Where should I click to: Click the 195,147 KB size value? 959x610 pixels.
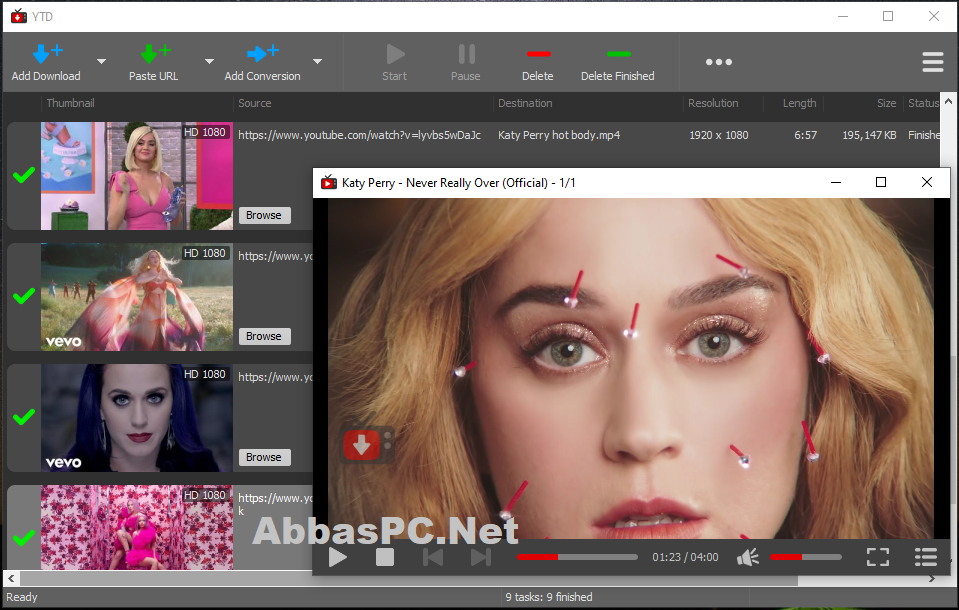tap(869, 135)
